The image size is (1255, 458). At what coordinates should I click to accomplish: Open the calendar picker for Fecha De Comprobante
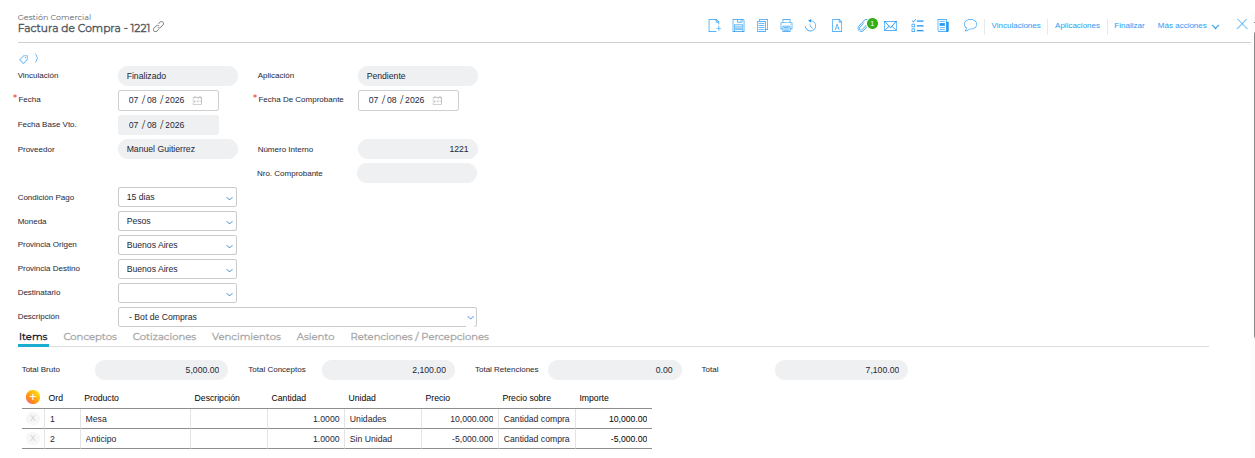(437, 100)
